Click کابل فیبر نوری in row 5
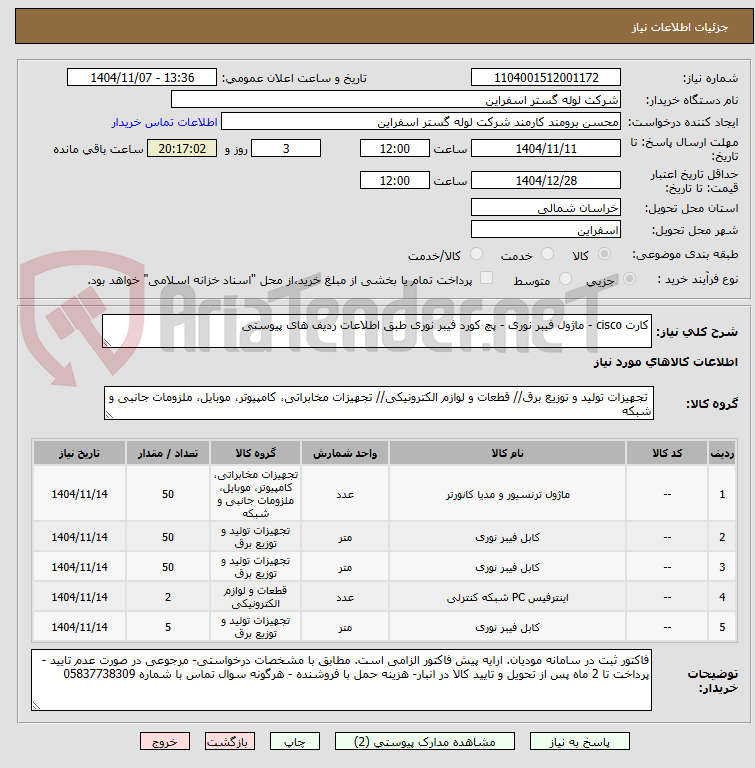The image size is (755, 768). point(508,627)
